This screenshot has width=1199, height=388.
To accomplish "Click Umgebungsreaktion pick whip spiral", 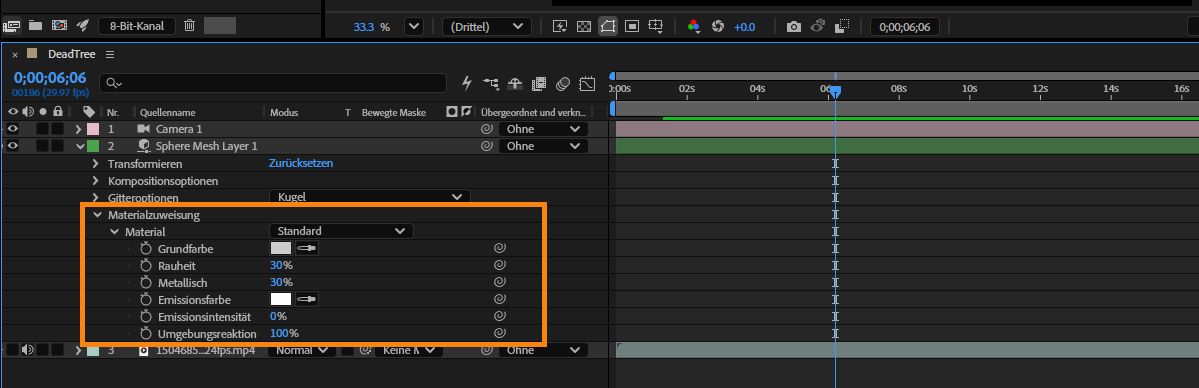I will point(499,333).
